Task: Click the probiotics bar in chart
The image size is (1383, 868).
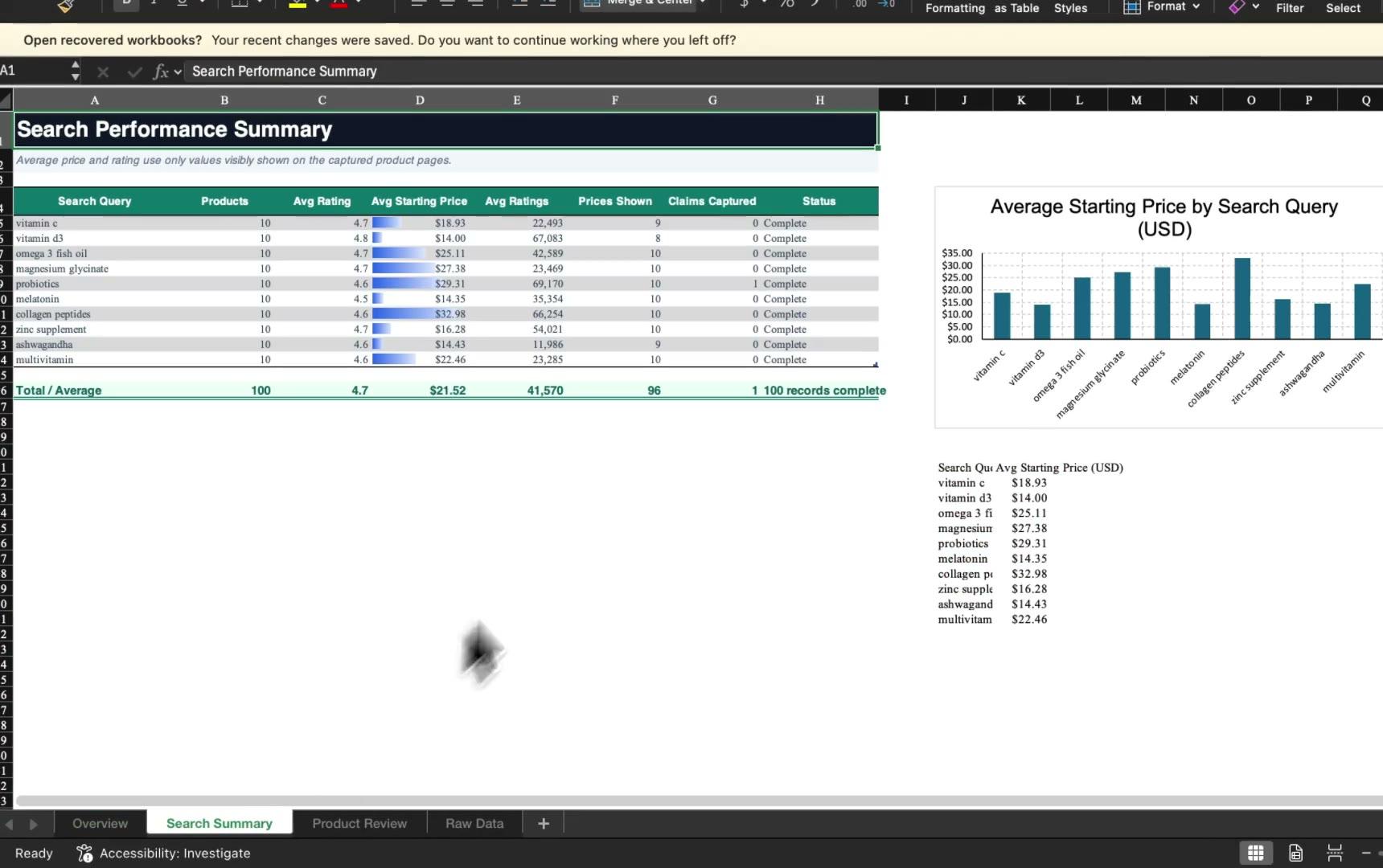Action: pyautogui.click(x=1162, y=303)
